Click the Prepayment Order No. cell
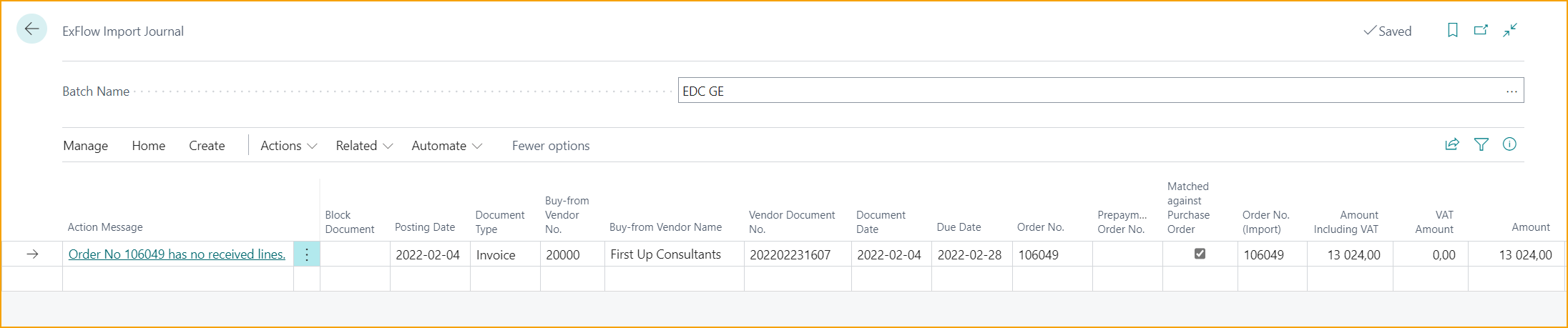 point(1127,254)
